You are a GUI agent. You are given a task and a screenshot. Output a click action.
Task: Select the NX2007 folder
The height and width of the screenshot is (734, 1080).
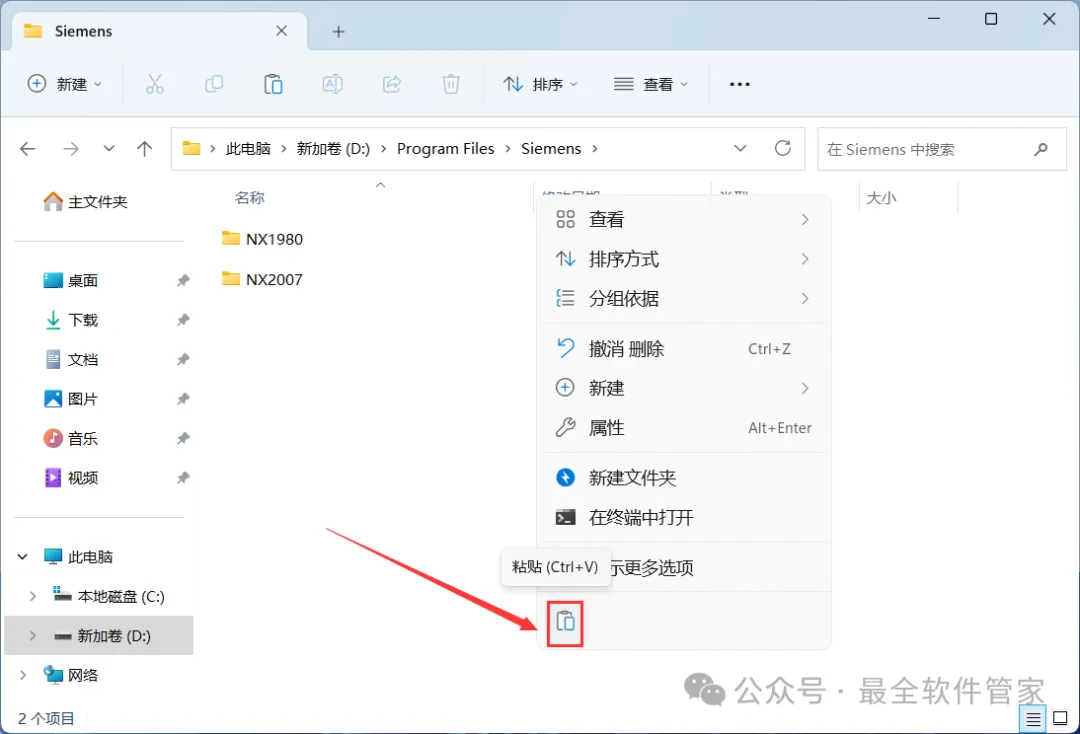coord(262,279)
